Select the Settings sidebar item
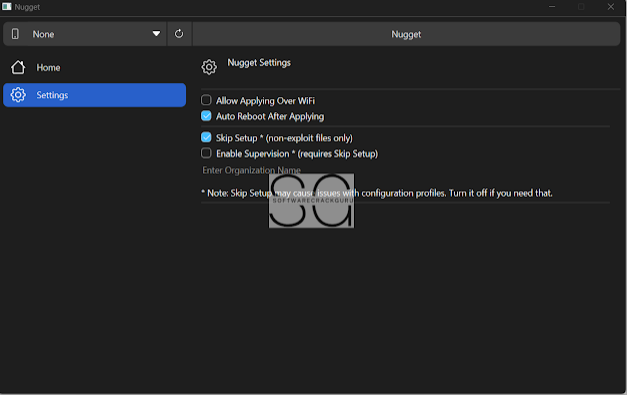The width and height of the screenshot is (627, 395). pyautogui.click(x=94, y=95)
